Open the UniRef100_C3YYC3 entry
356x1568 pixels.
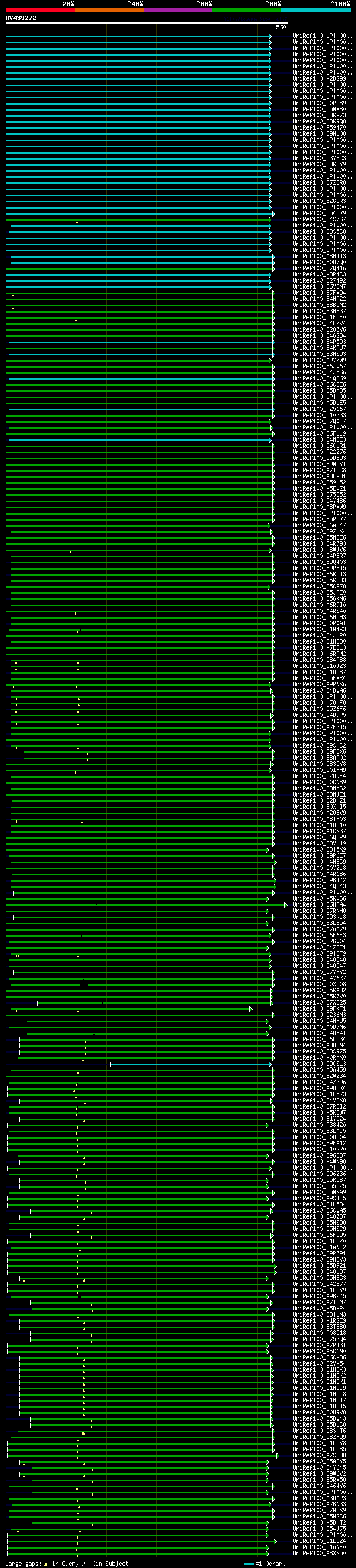click(x=319, y=159)
